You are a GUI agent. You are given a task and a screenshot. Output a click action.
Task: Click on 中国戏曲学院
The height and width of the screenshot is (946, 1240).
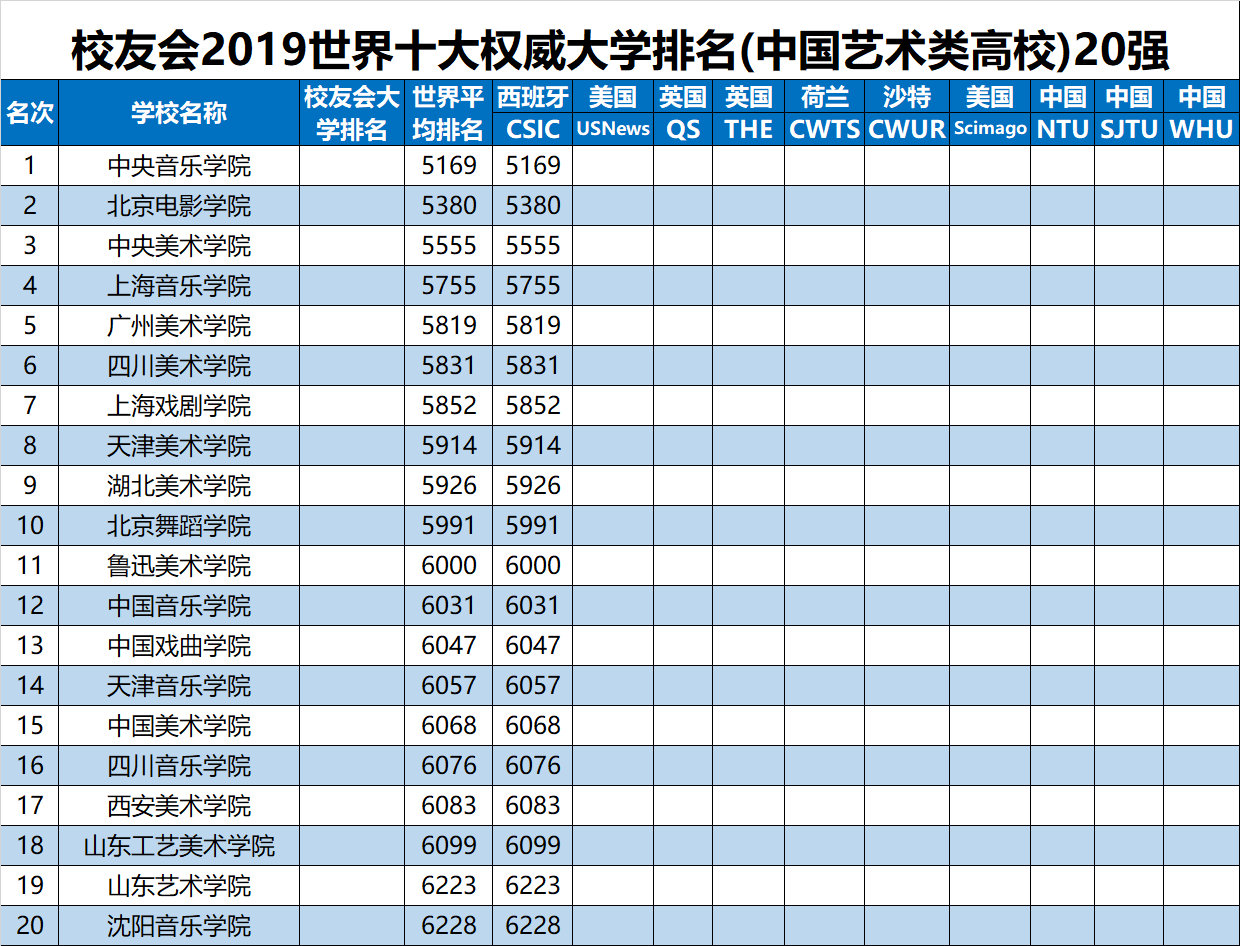pyautogui.click(x=179, y=646)
